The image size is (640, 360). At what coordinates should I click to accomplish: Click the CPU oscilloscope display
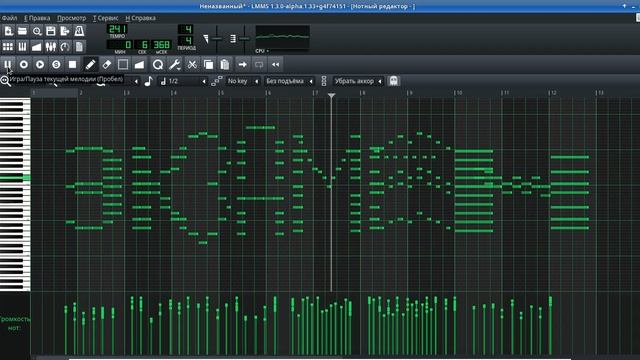[x=282, y=38]
